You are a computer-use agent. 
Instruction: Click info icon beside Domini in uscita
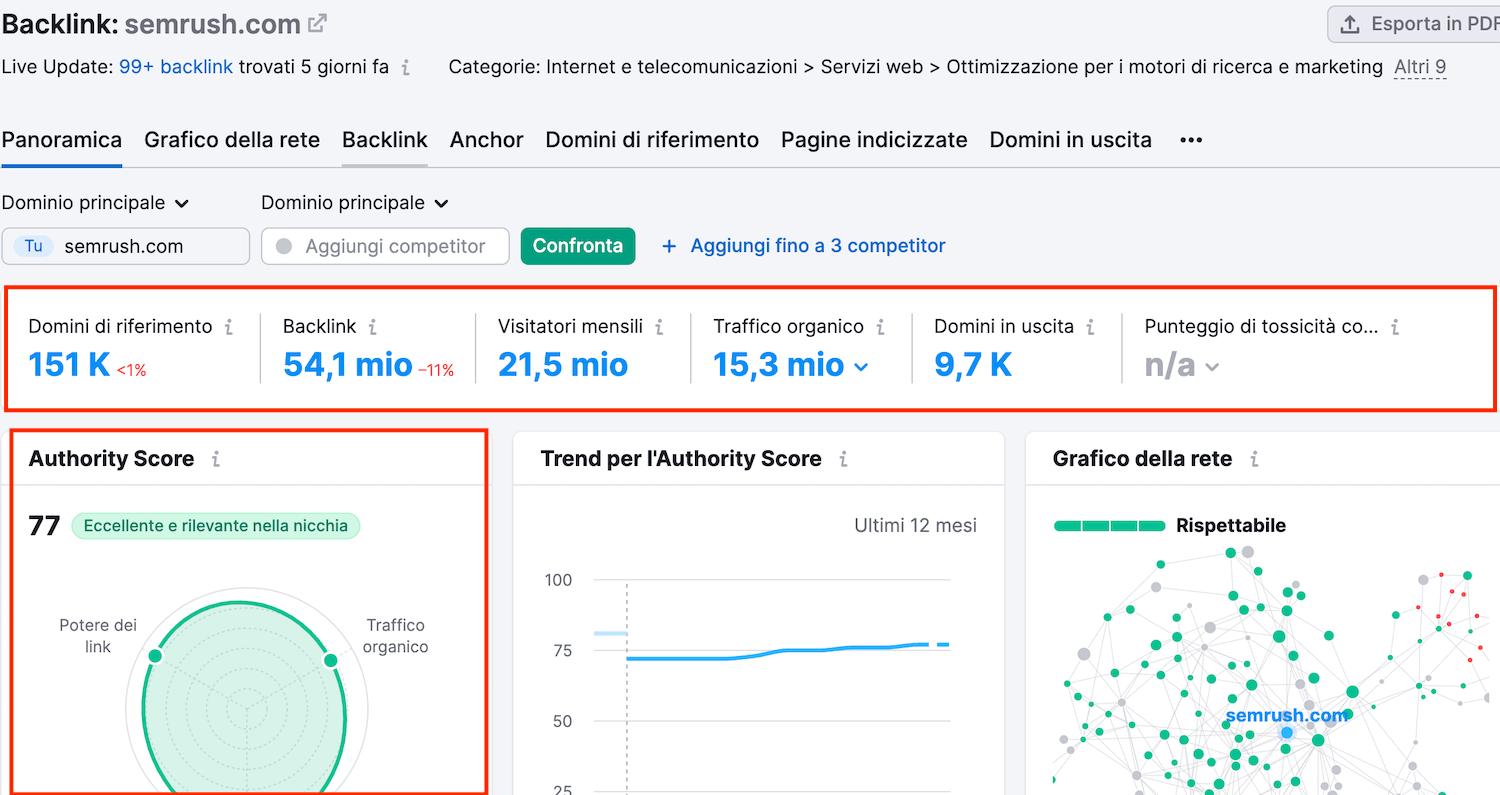pyautogui.click(x=1090, y=326)
